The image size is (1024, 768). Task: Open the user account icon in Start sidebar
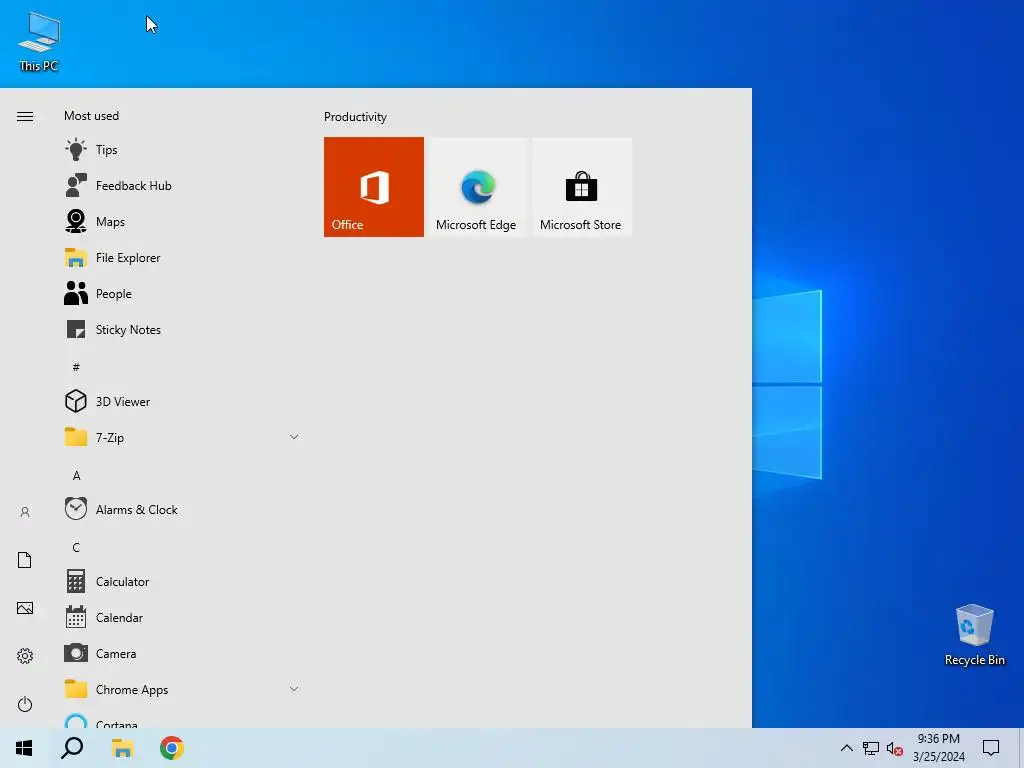[x=25, y=512]
